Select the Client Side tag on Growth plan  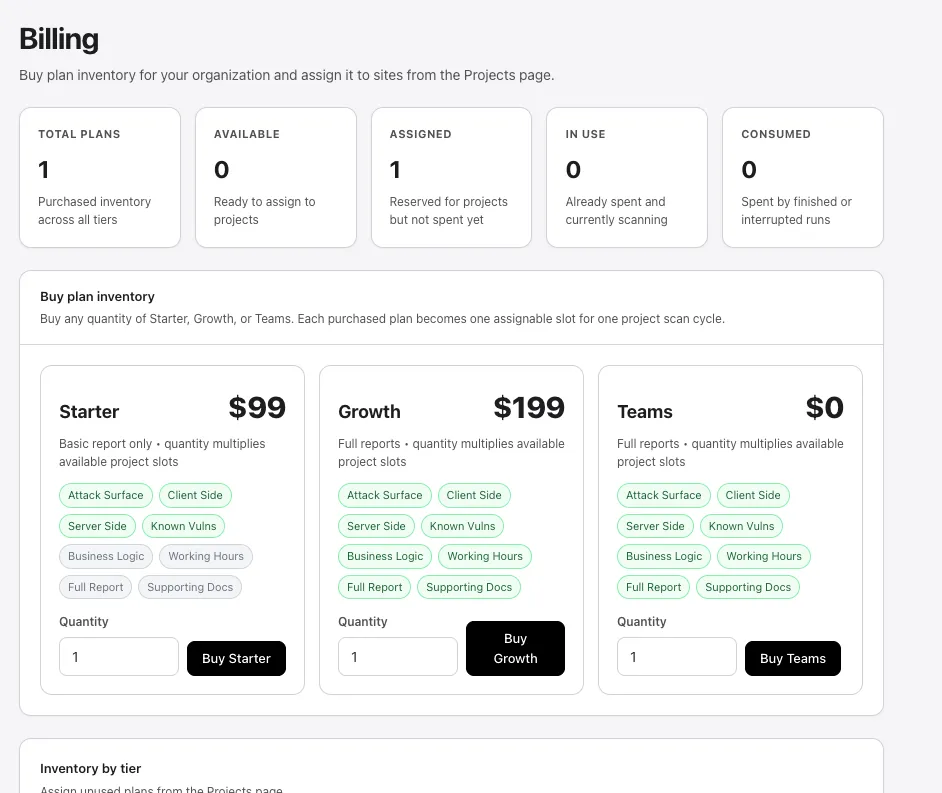click(x=474, y=495)
